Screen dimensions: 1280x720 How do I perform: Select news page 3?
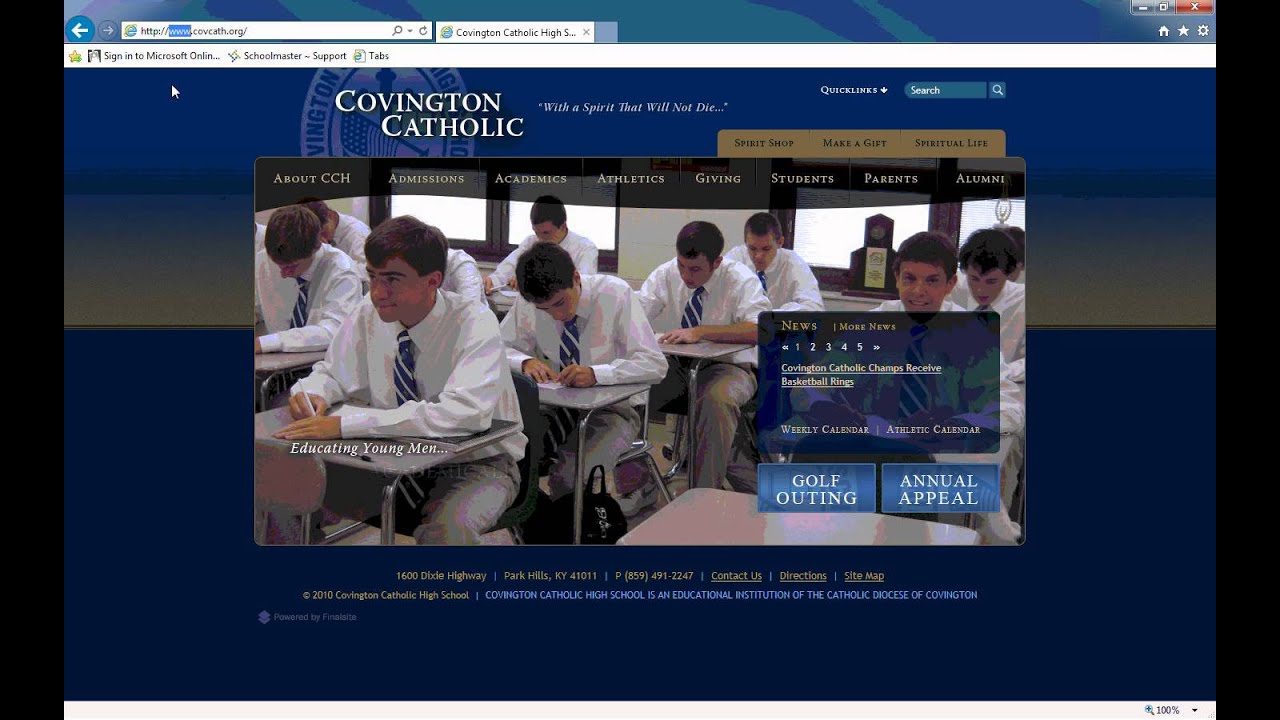tap(828, 347)
